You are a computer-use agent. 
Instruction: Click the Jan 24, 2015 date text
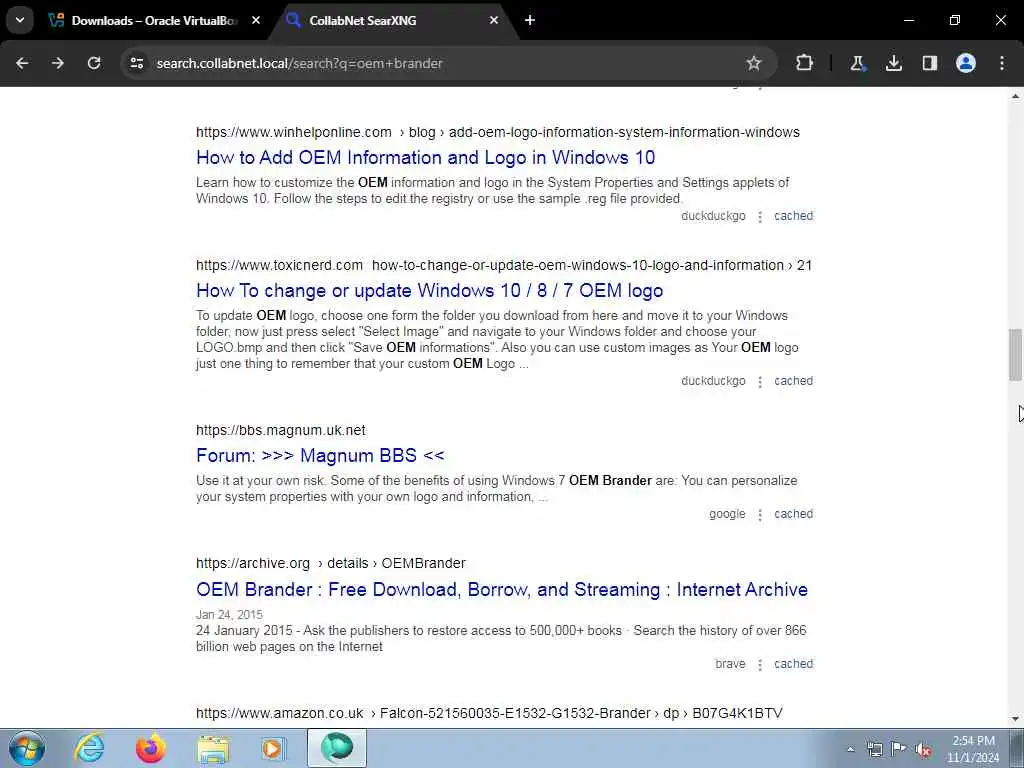pos(229,615)
